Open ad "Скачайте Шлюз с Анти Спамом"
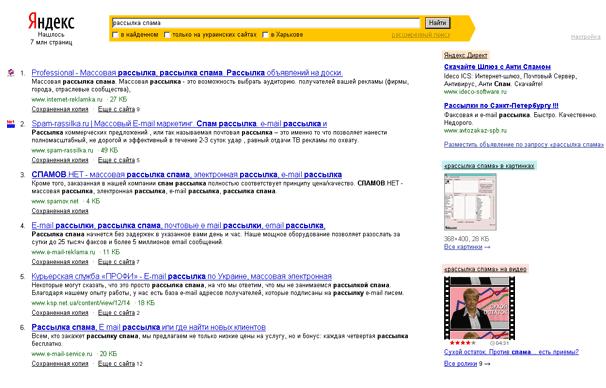Image resolution: width=606 pixels, height=388 pixels. click(497, 66)
